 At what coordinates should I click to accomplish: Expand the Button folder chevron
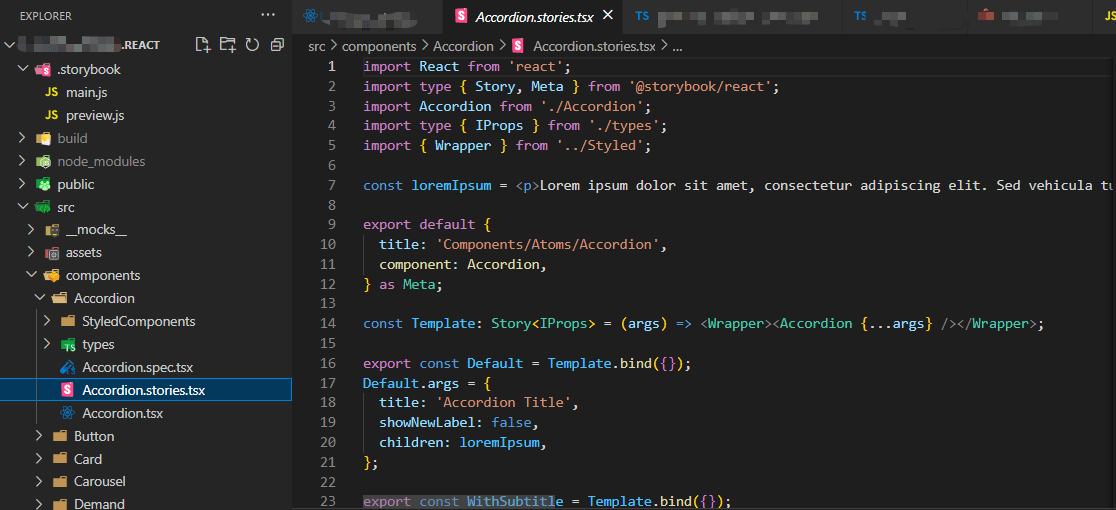click(x=39, y=436)
